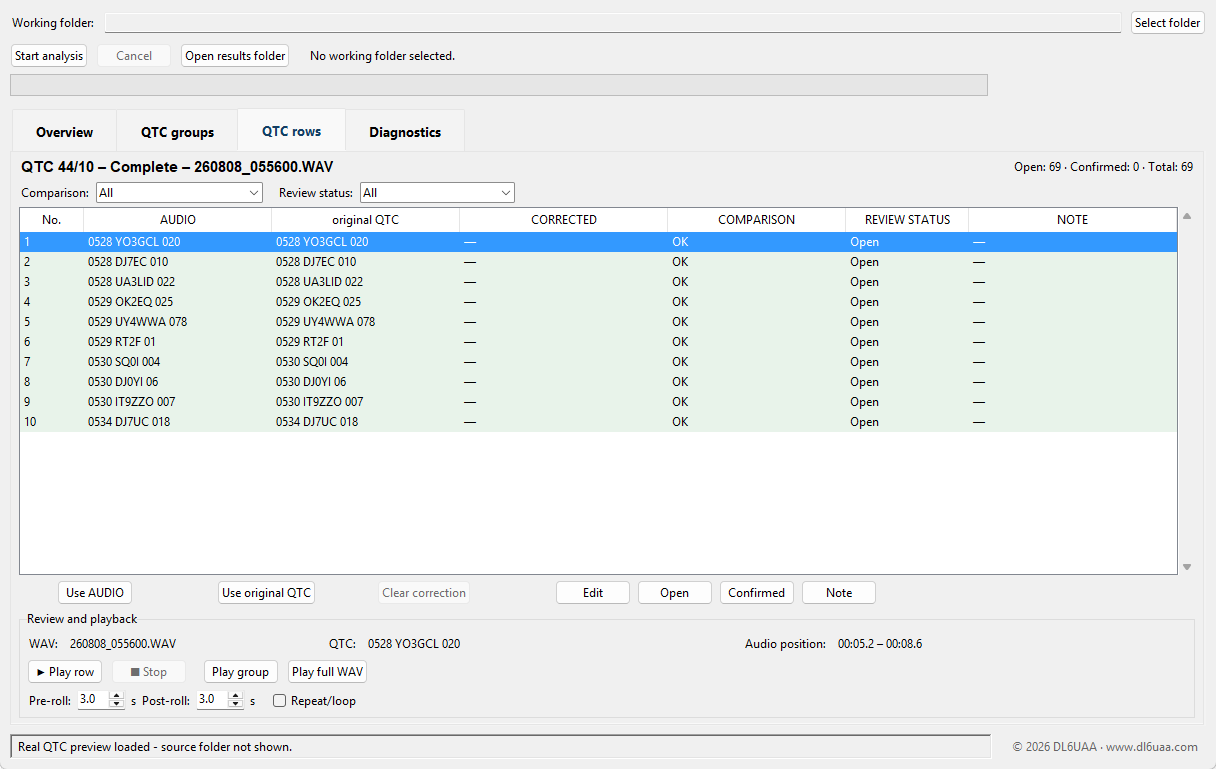Image resolution: width=1216 pixels, height=769 pixels.
Task: Click the Edit button
Action: click(x=593, y=593)
